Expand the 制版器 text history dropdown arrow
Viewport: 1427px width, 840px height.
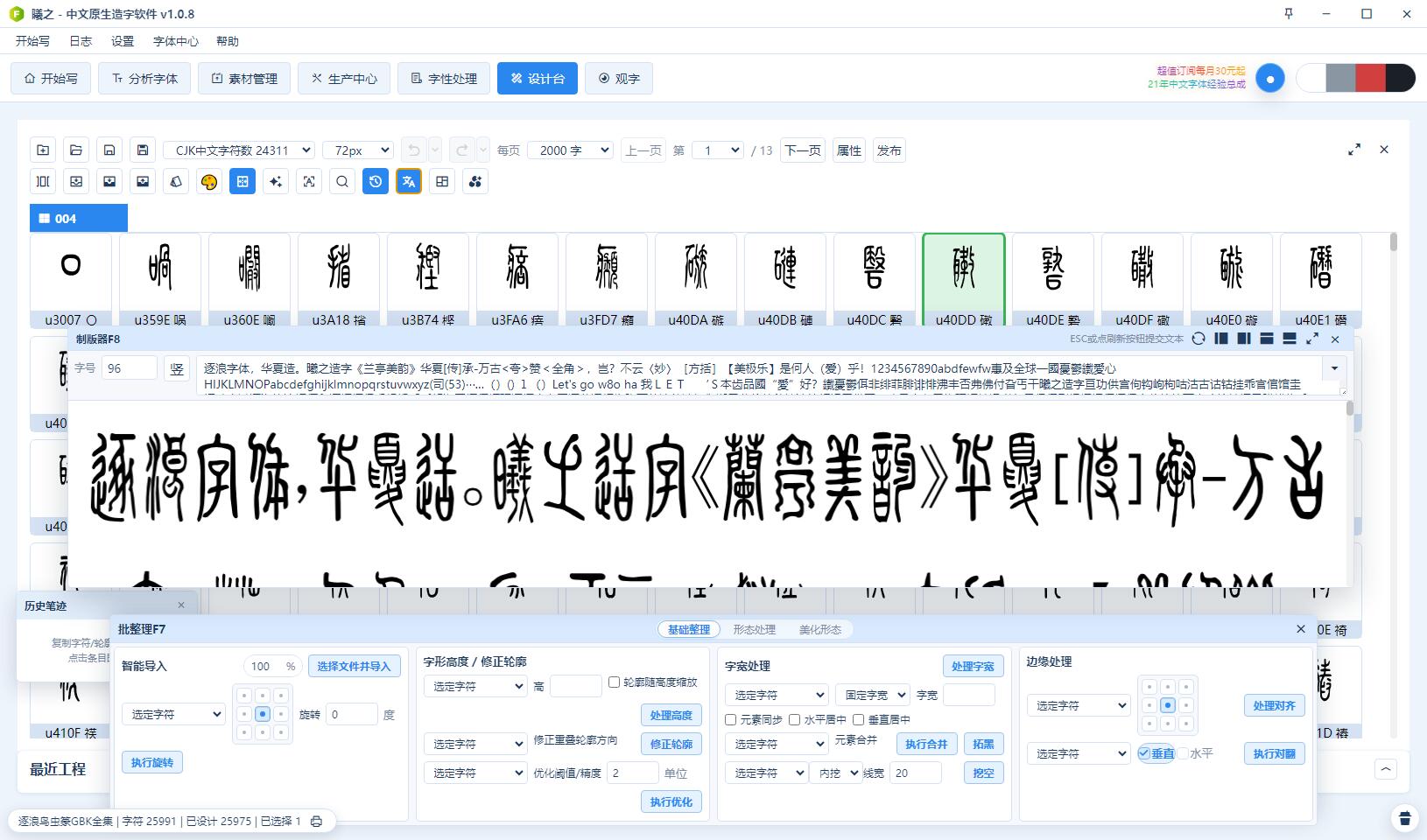click(x=1334, y=368)
